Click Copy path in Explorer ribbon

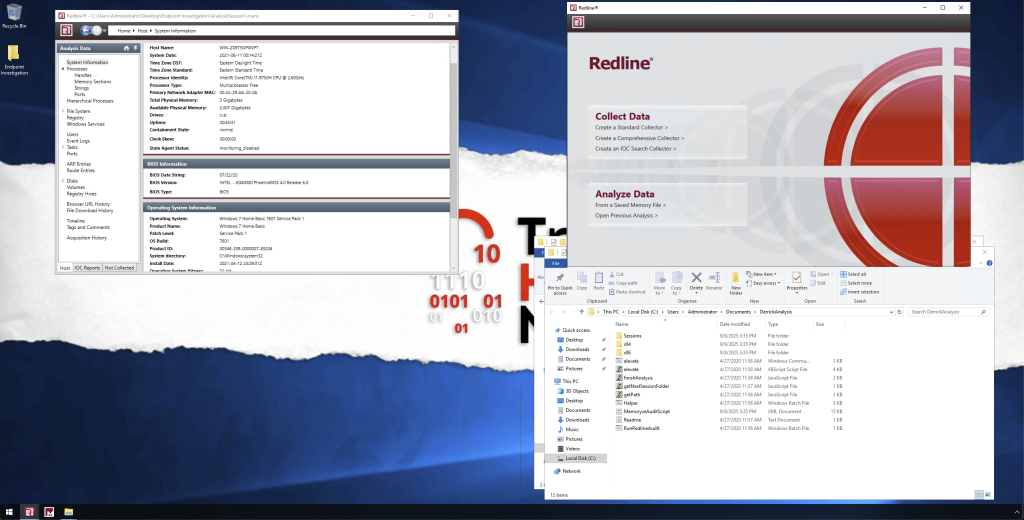tap(623, 283)
